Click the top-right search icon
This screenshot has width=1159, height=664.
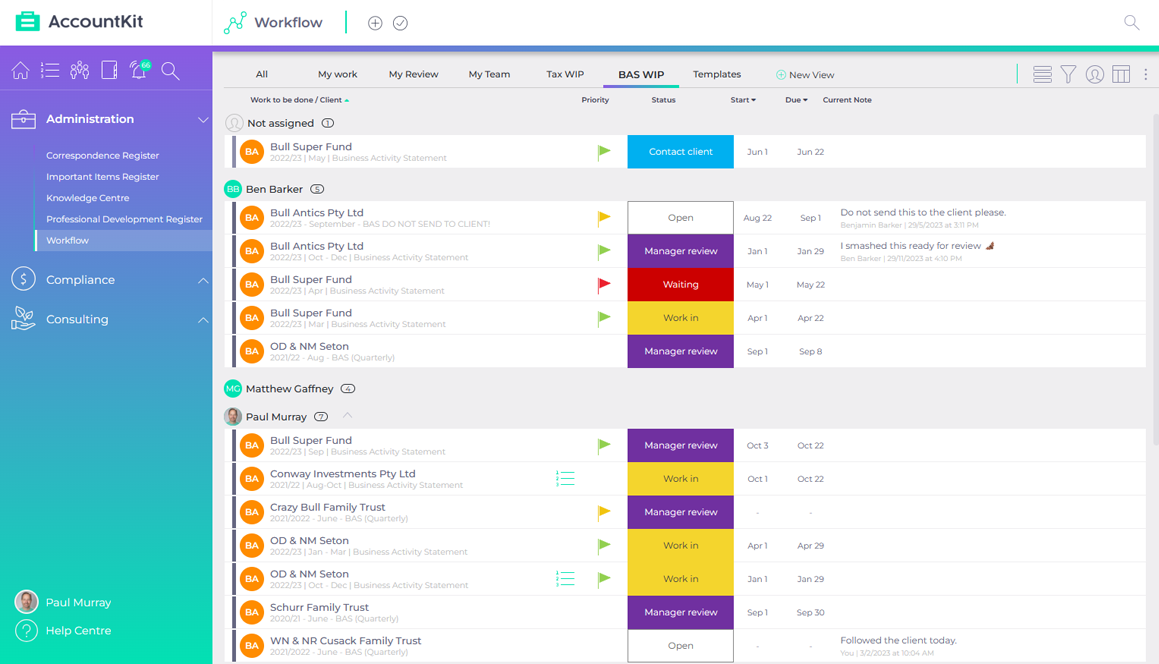(x=1131, y=22)
